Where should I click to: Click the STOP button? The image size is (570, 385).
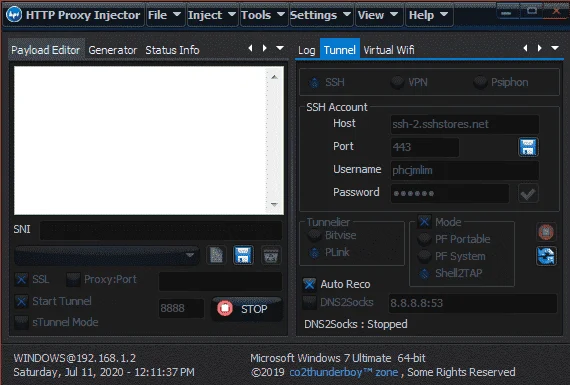[x=247, y=309]
